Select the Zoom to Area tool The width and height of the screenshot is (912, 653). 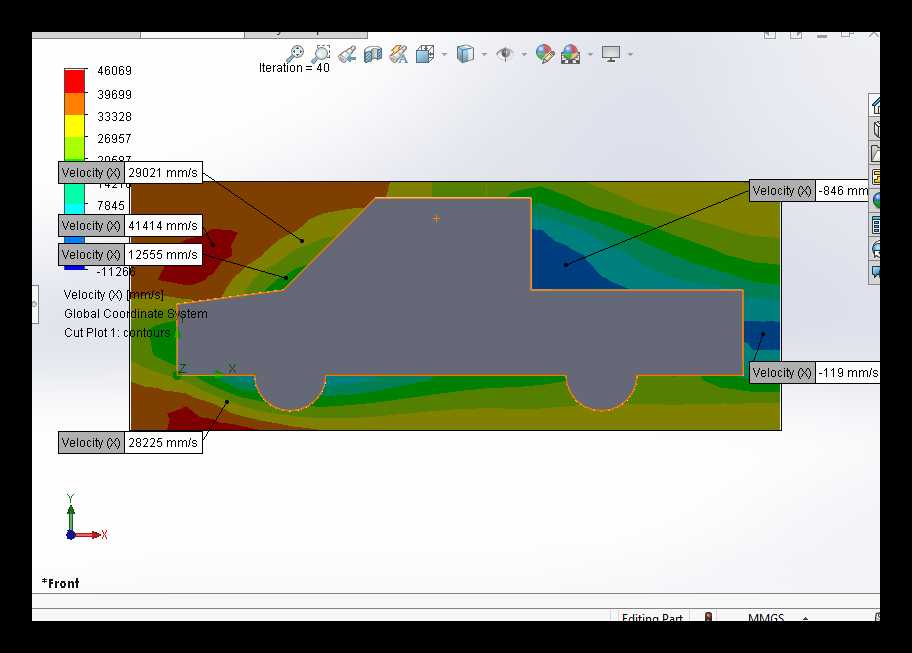click(x=320, y=53)
